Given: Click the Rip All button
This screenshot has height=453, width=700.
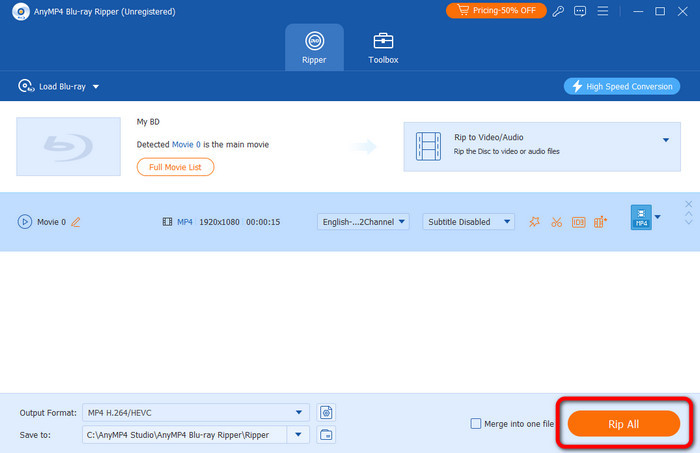Looking at the screenshot, I should [624, 424].
